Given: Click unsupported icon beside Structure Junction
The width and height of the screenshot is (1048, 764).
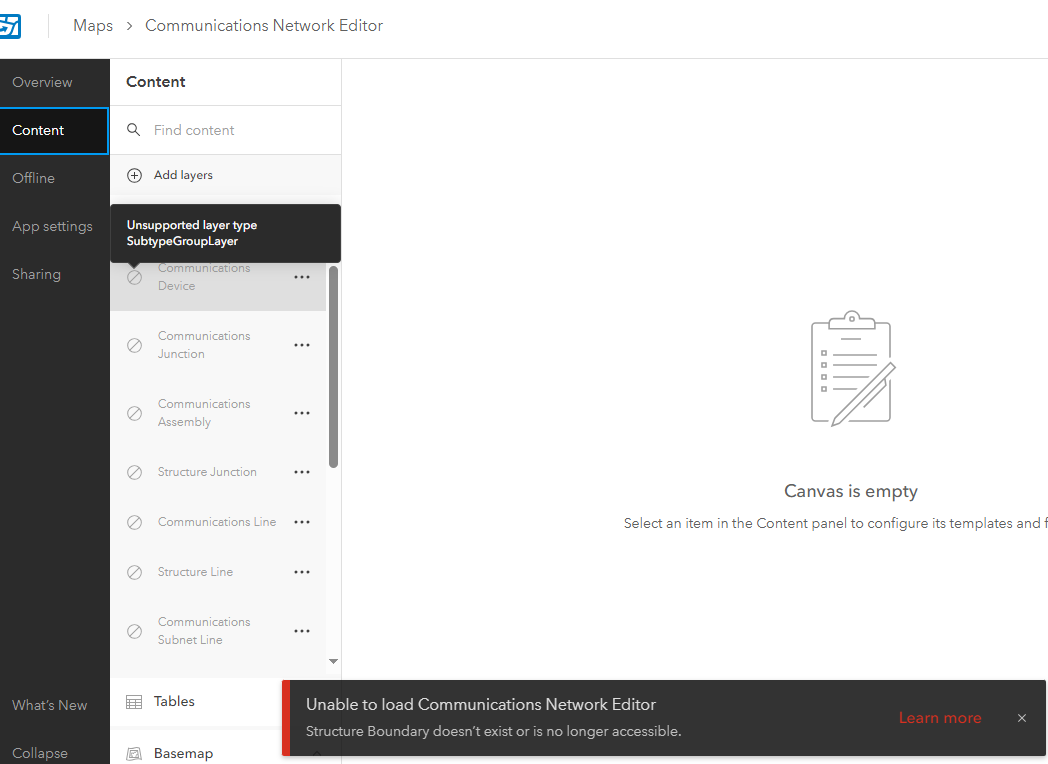Looking at the screenshot, I should point(134,472).
